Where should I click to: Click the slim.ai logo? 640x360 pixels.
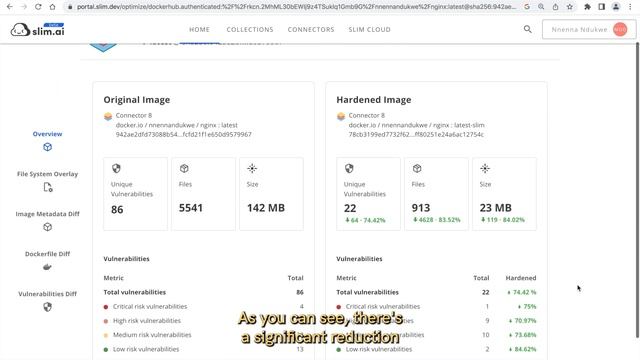pos(38,29)
